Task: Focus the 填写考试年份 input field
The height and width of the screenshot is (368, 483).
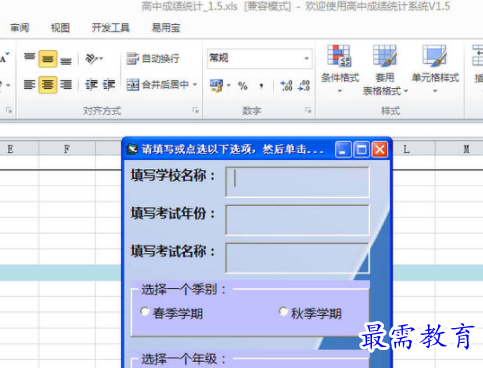Action: point(297,220)
